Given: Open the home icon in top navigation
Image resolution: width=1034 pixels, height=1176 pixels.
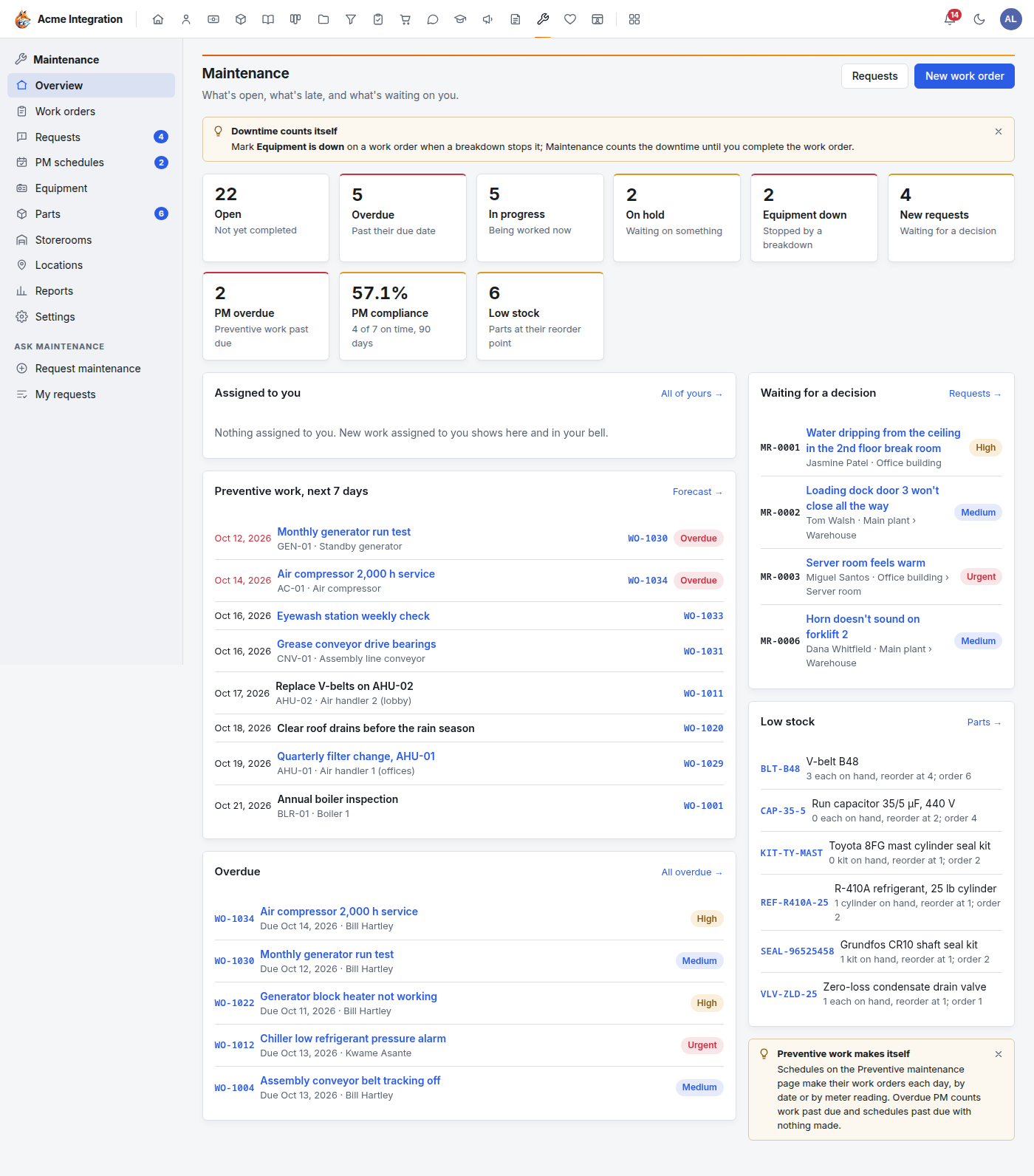Looking at the screenshot, I should click(158, 19).
